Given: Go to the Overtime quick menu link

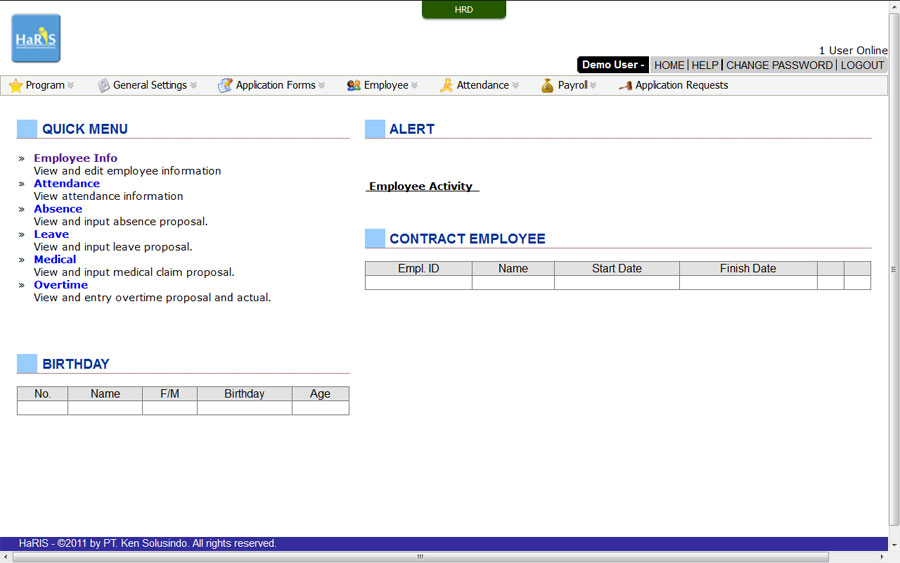Looking at the screenshot, I should coord(60,285).
